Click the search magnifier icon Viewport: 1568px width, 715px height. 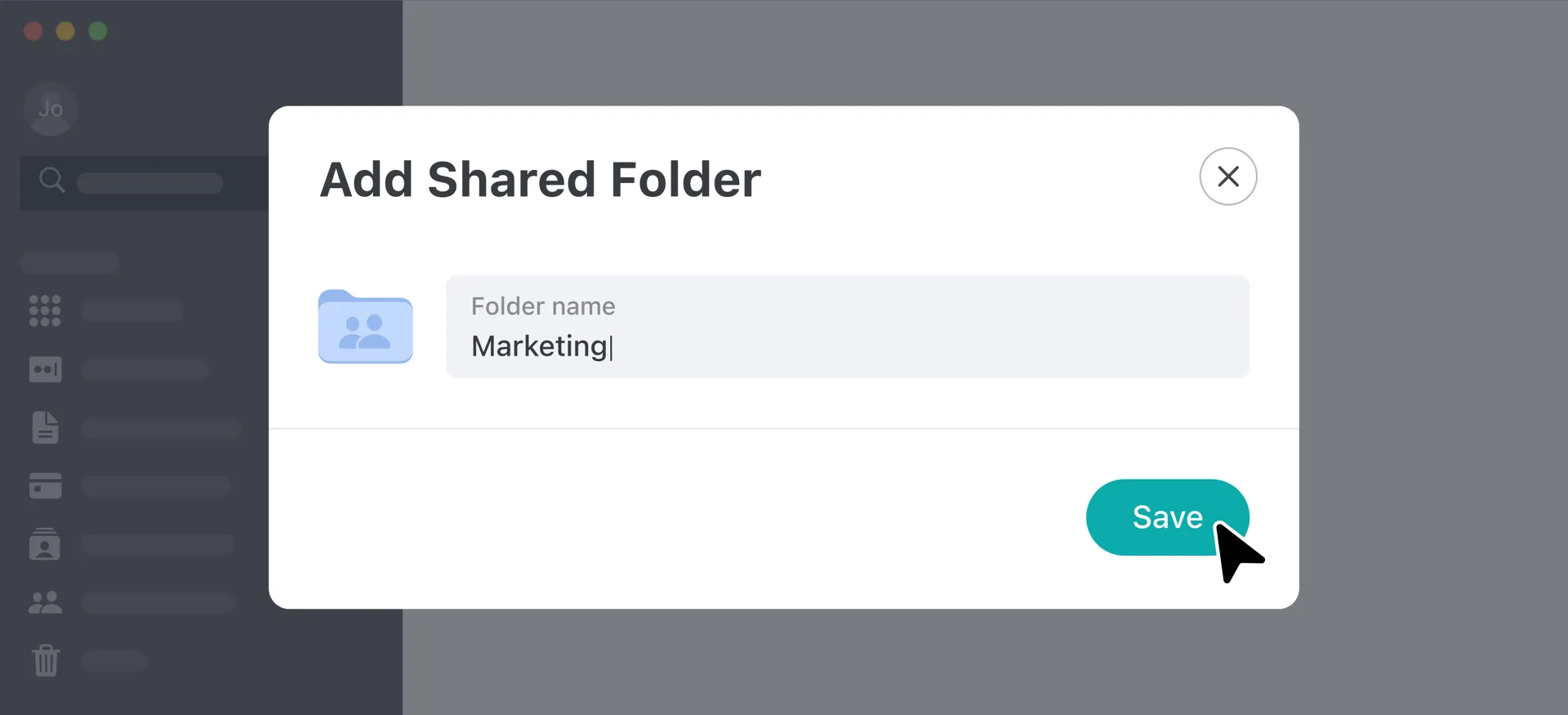click(51, 180)
